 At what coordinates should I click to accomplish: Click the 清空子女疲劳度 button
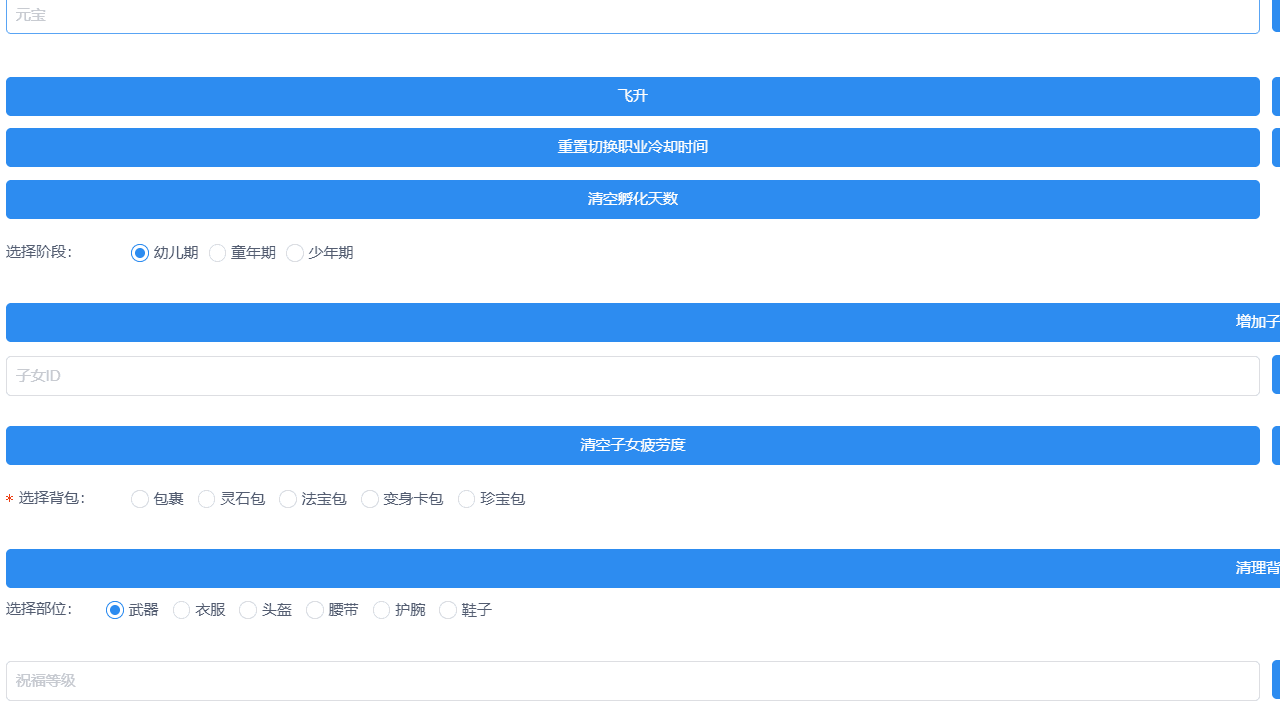point(632,445)
